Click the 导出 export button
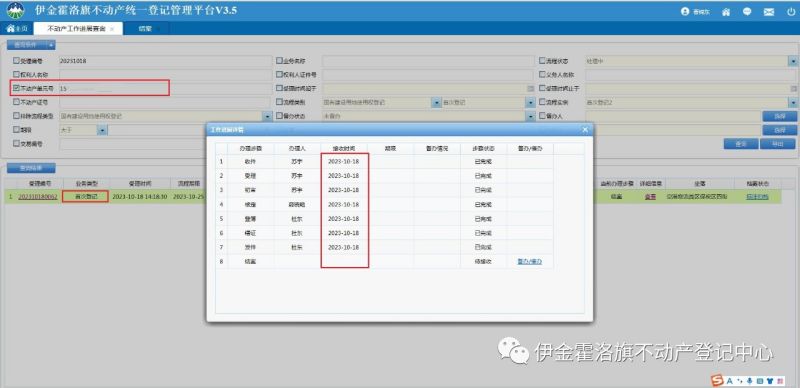800x388 pixels. [778, 144]
